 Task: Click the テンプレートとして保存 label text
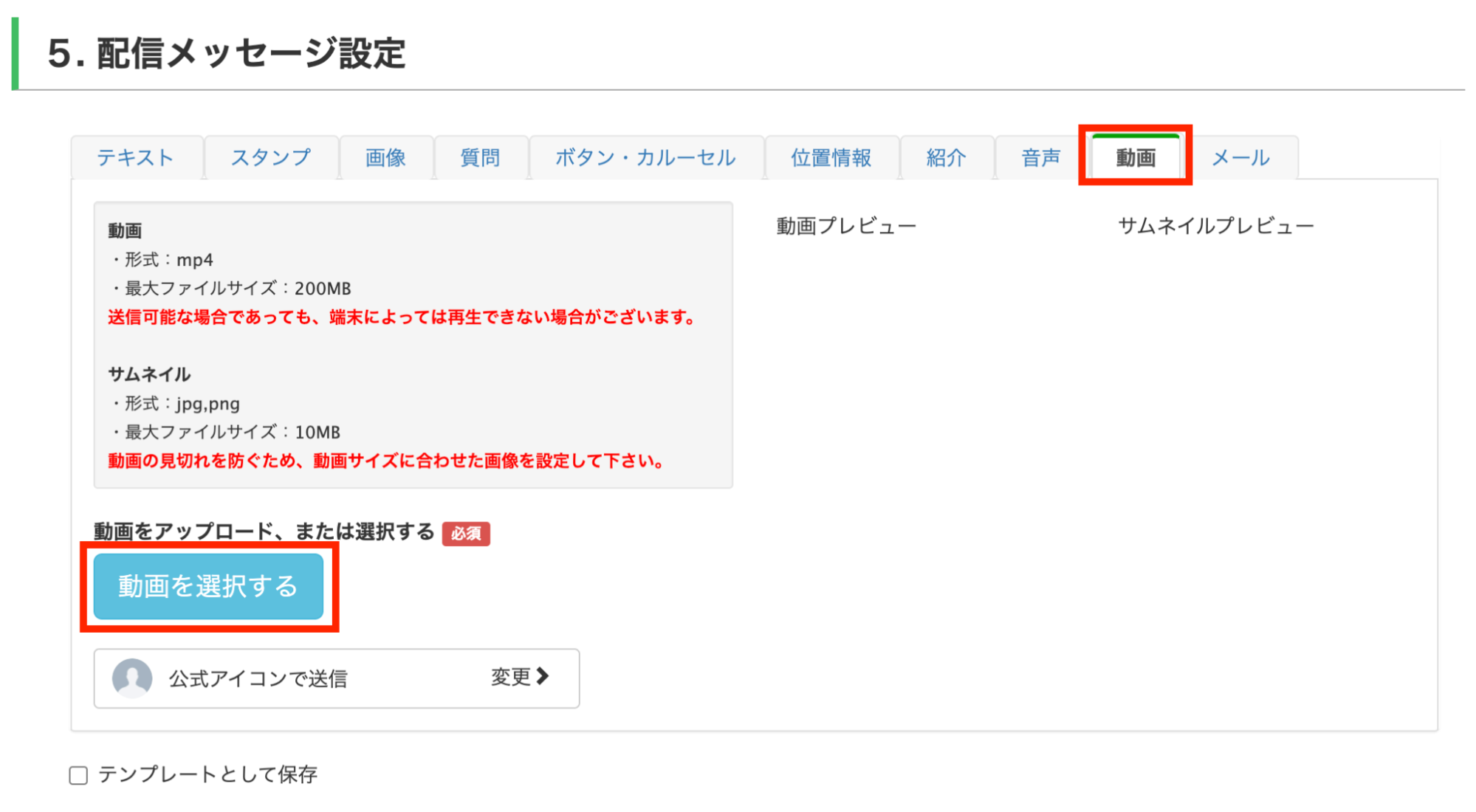(x=207, y=774)
